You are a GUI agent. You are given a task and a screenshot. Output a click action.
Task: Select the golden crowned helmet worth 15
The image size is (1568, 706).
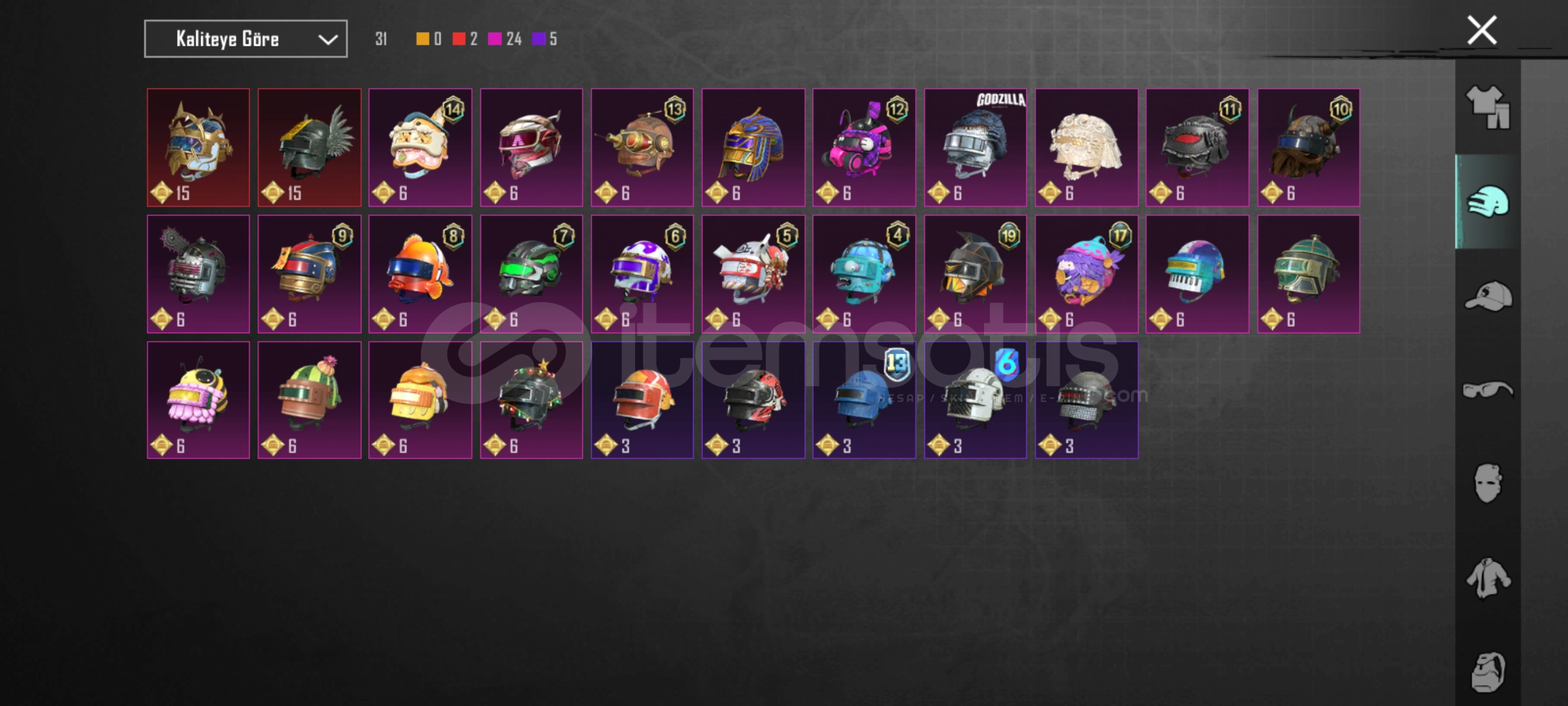(x=199, y=148)
